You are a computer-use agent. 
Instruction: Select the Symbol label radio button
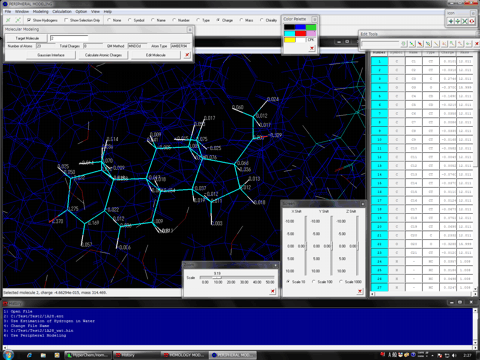130,20
